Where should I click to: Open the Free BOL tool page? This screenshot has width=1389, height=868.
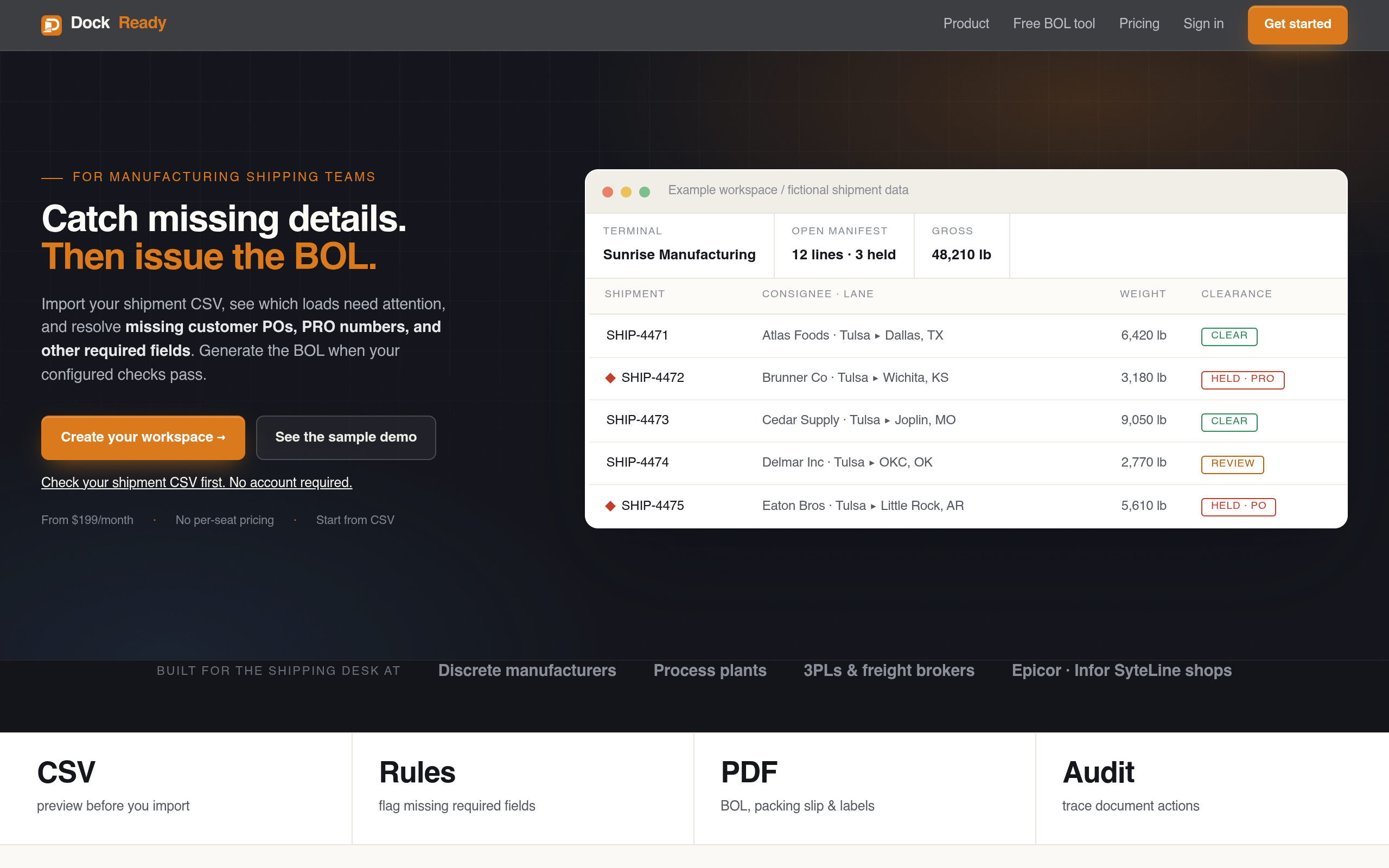pyautogui.click(x=1054, y=23)
